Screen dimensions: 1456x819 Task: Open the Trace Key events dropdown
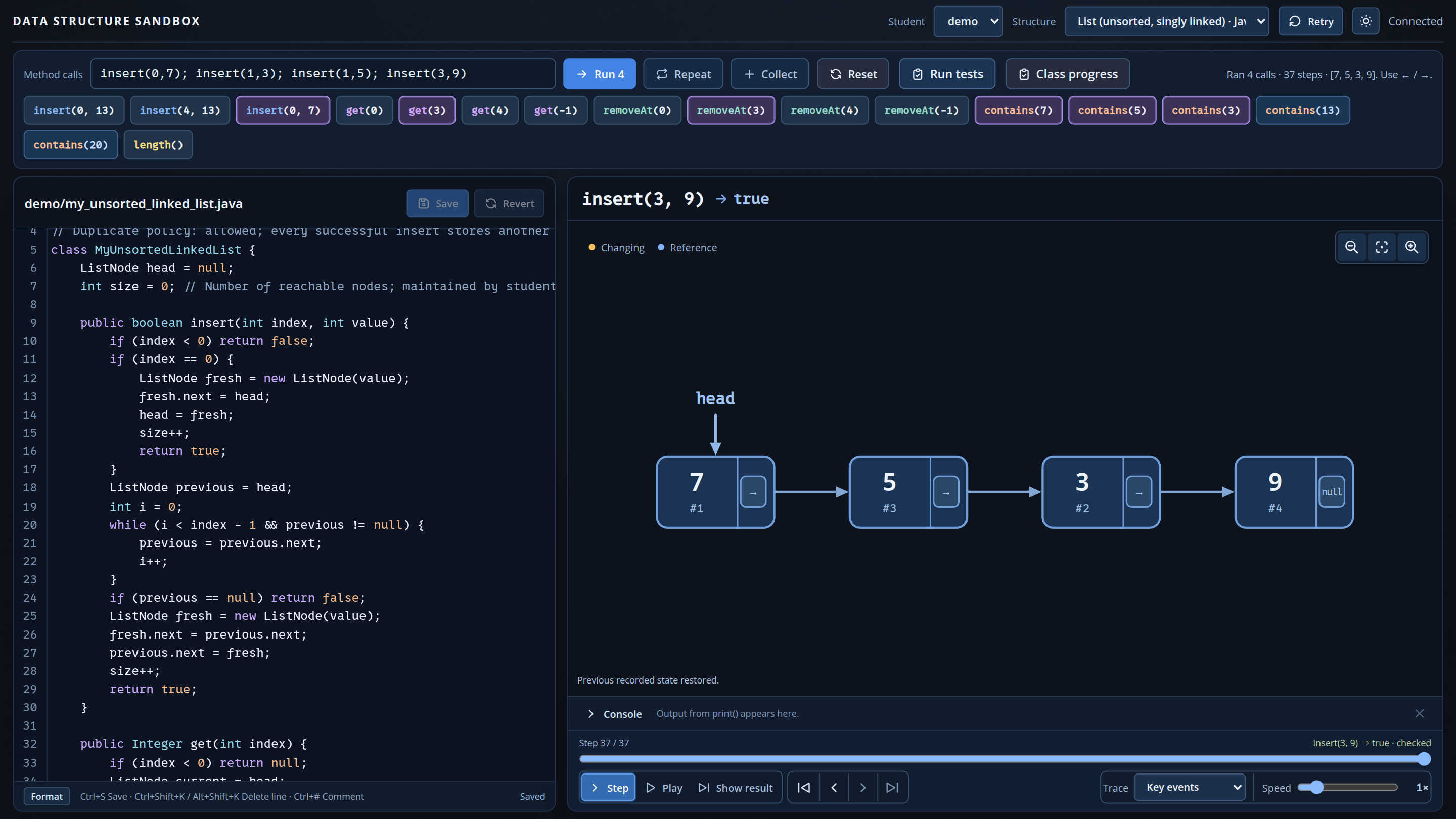point(1189,787)
